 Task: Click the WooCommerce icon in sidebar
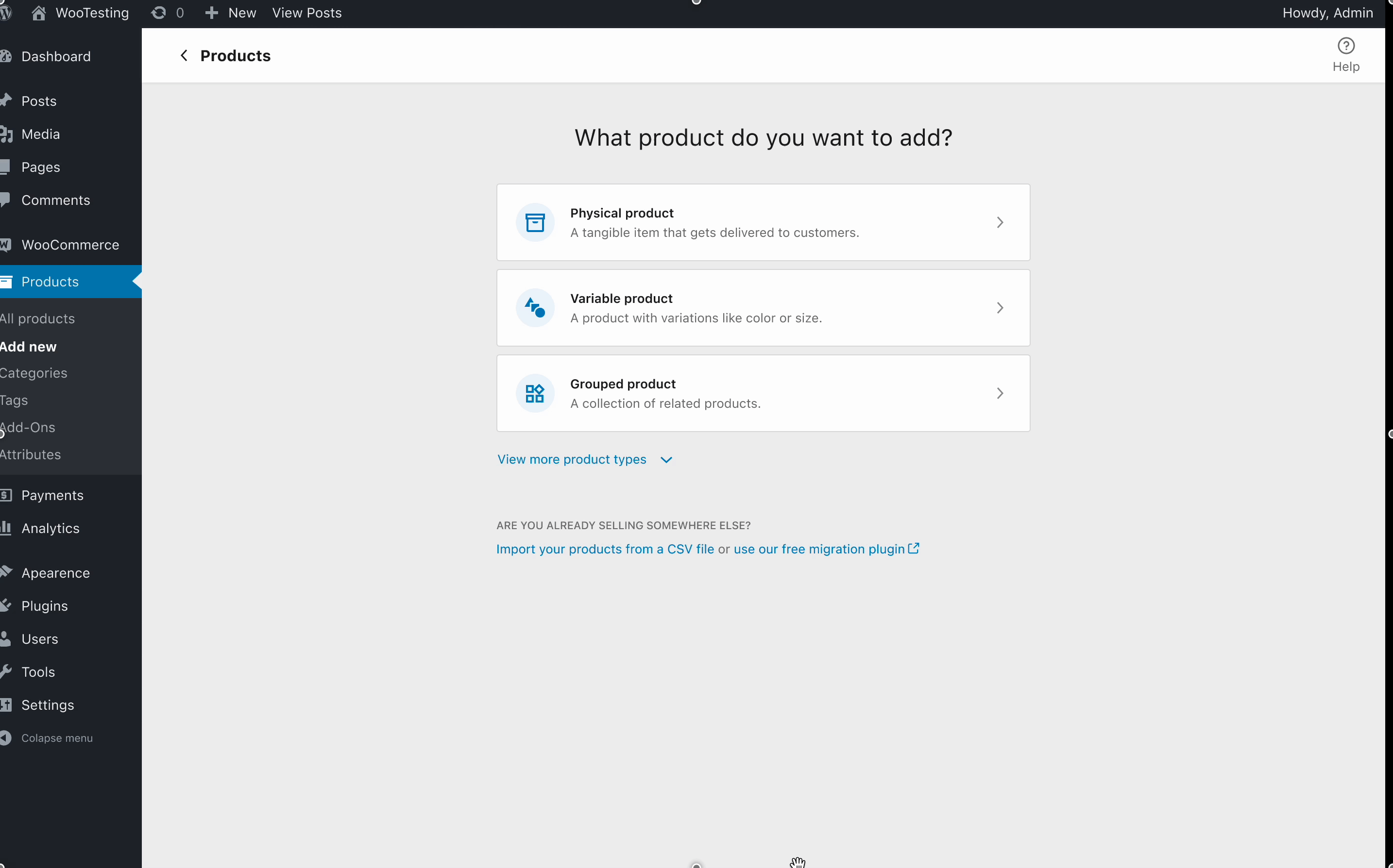(6, 245)
